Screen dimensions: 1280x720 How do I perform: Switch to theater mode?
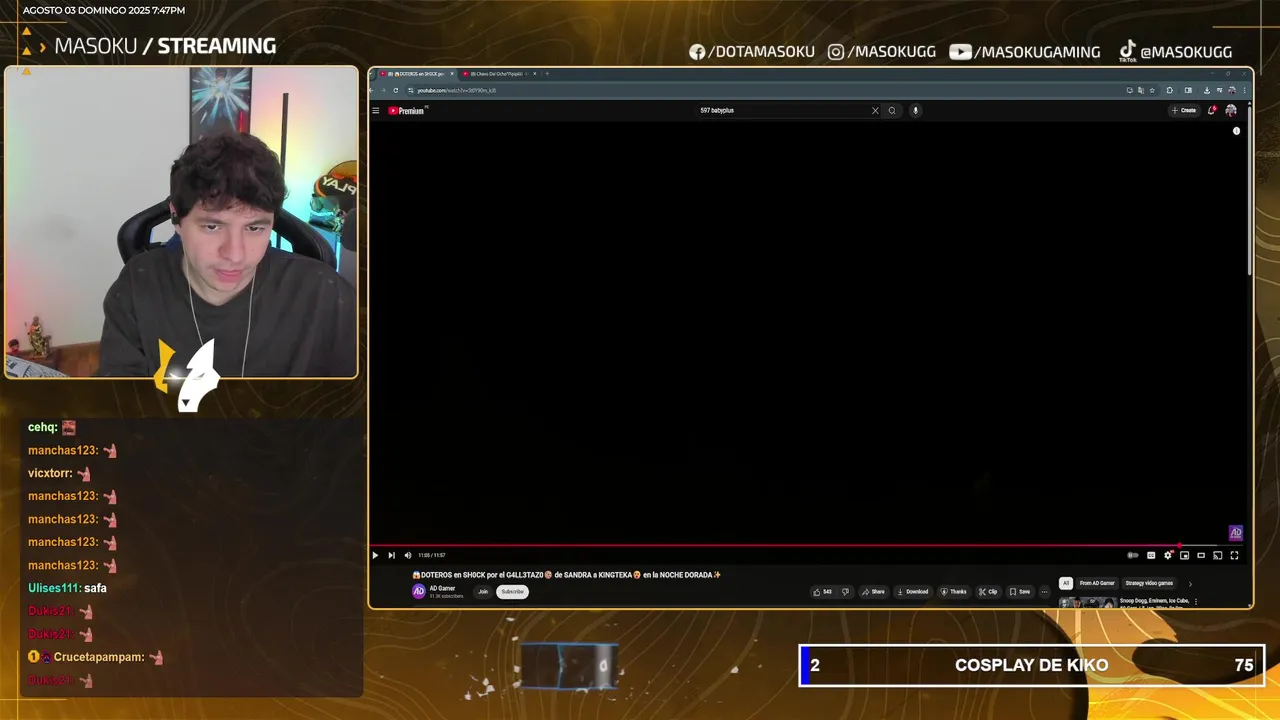click(1201, 555)
